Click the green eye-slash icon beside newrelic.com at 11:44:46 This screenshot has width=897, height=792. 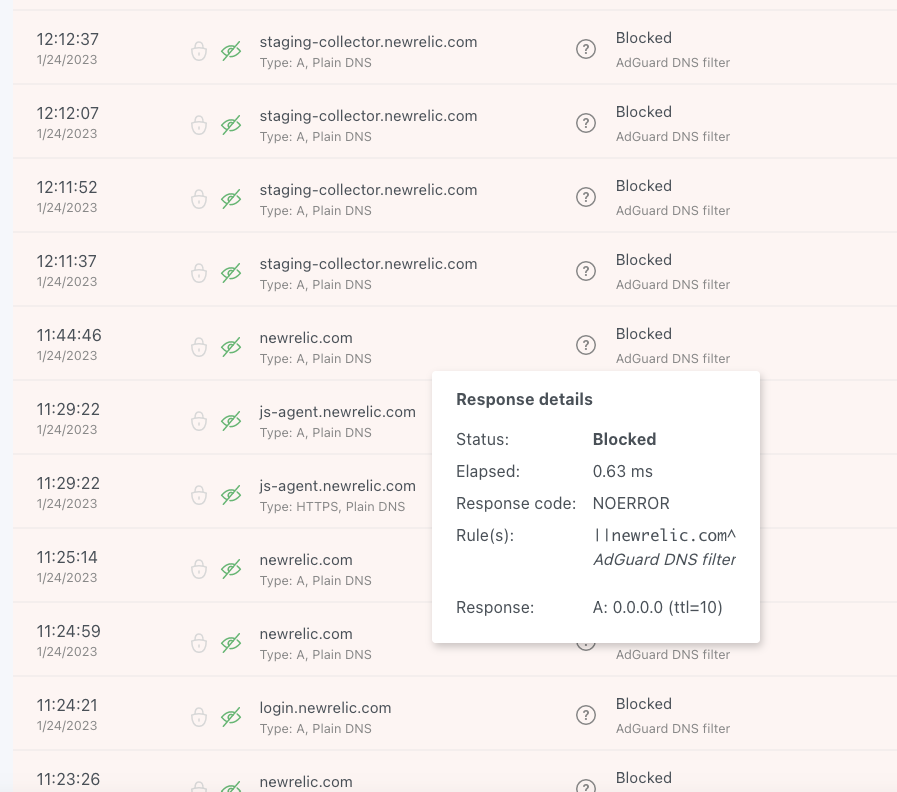tap(231, 343)
